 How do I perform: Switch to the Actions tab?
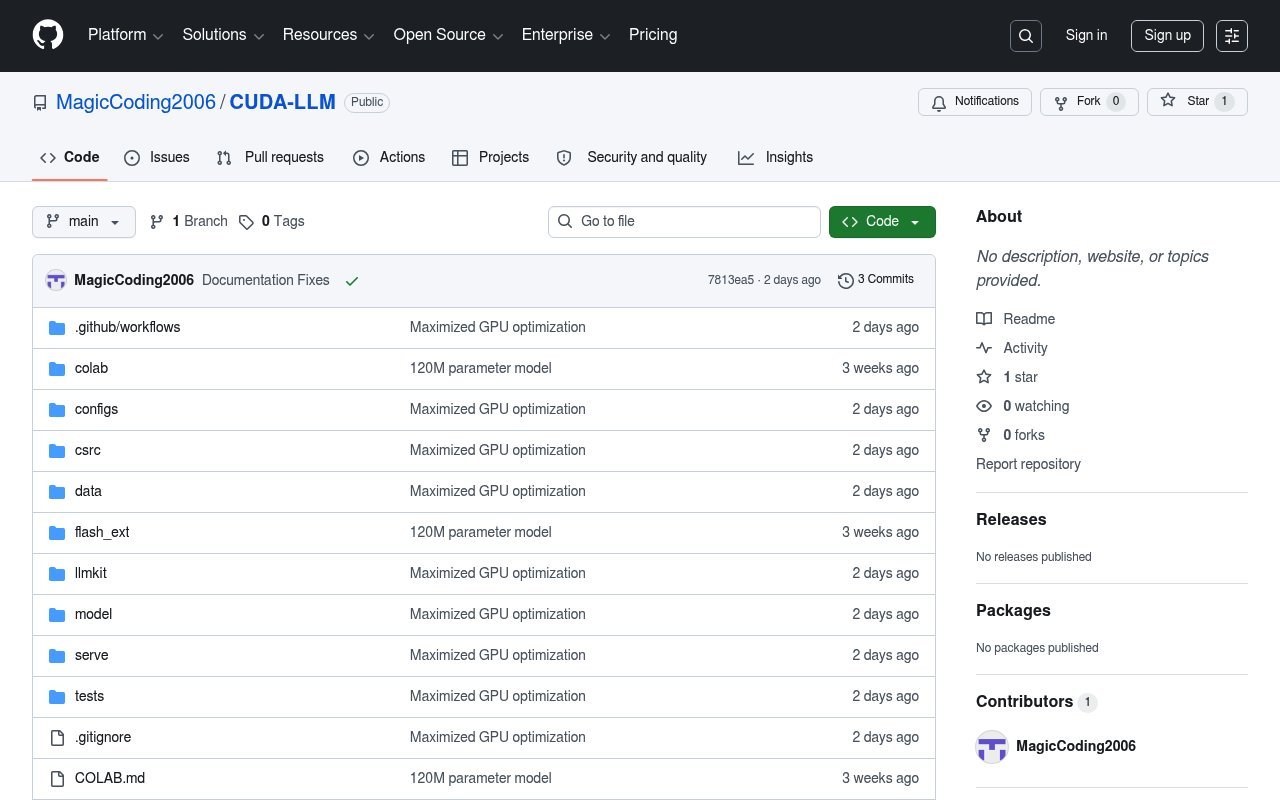point(389,157)
